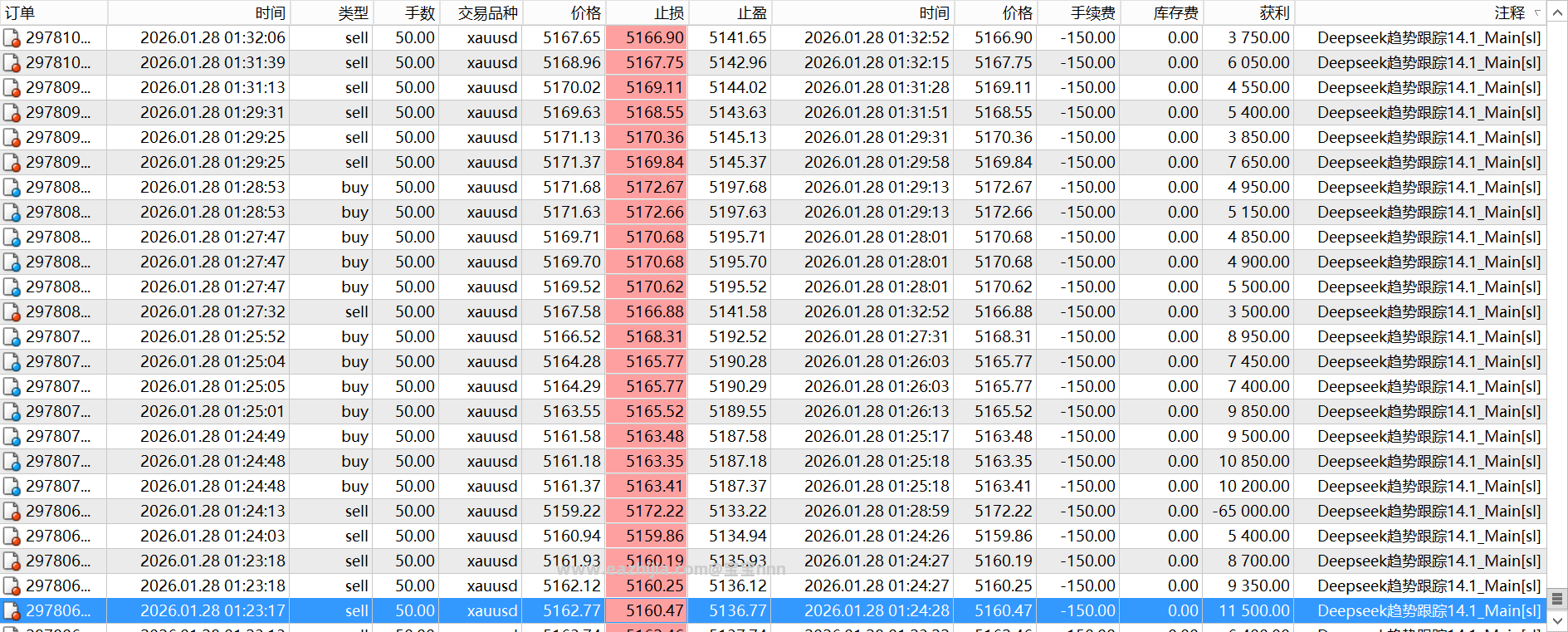Click the 手续费 column header
Viewport: 1568px width, 632px height.
pos(1078,12)
